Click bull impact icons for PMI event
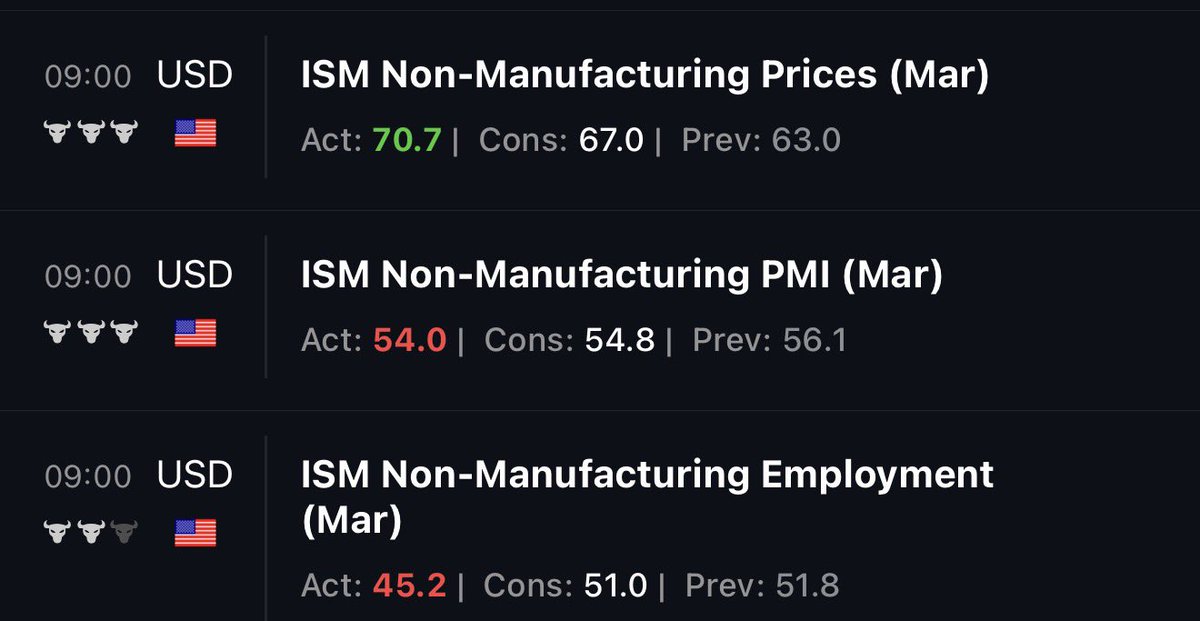 coord(91,332)
